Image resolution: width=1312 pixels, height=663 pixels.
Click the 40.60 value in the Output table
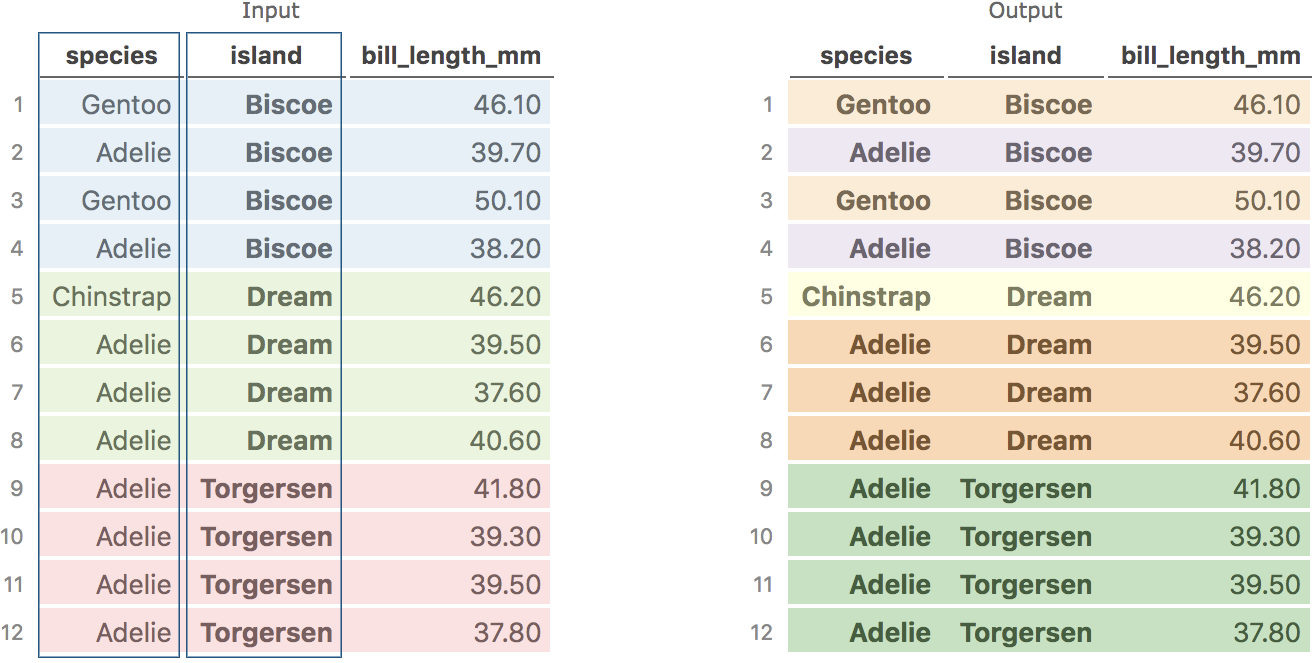(1265, 441)
